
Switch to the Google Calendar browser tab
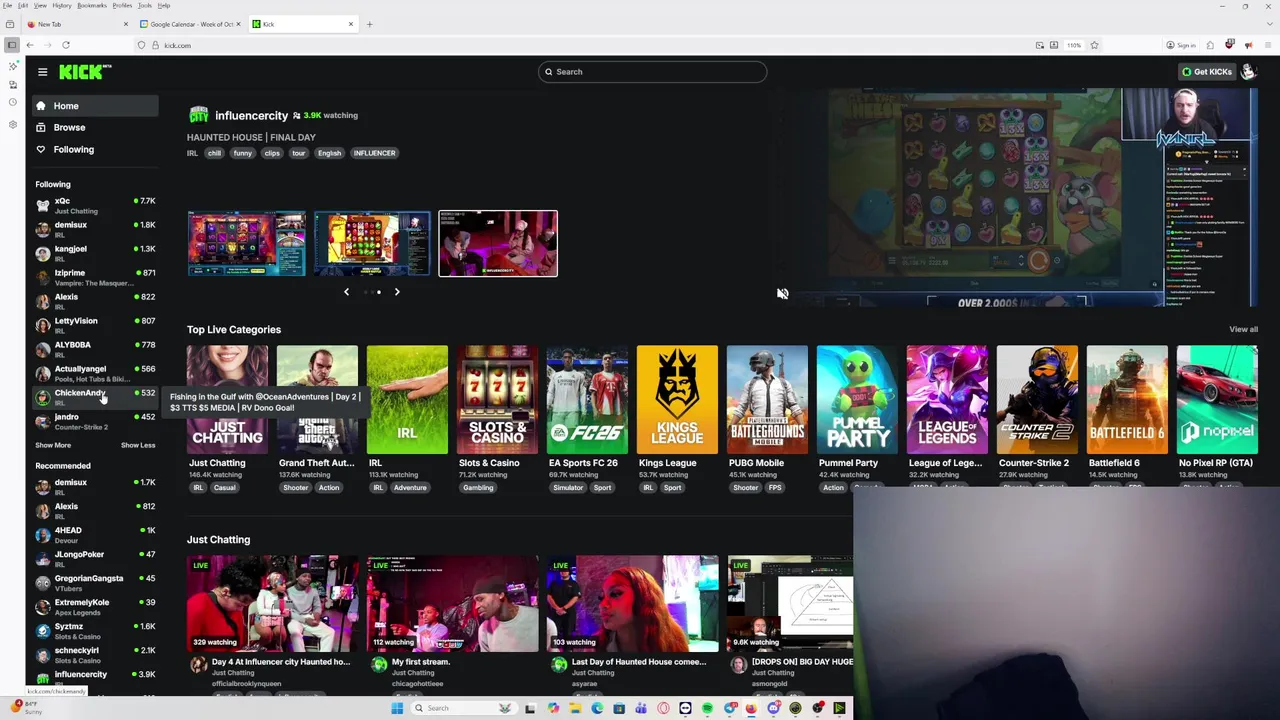(190, 24)
